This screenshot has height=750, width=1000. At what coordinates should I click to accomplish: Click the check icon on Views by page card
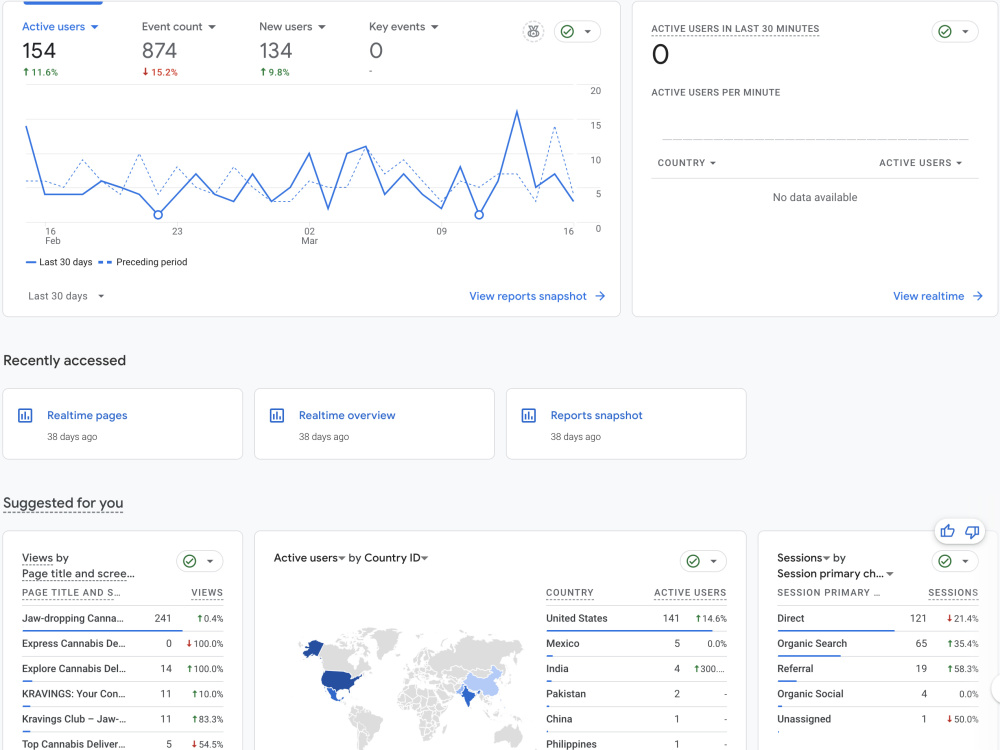point(189,561)
